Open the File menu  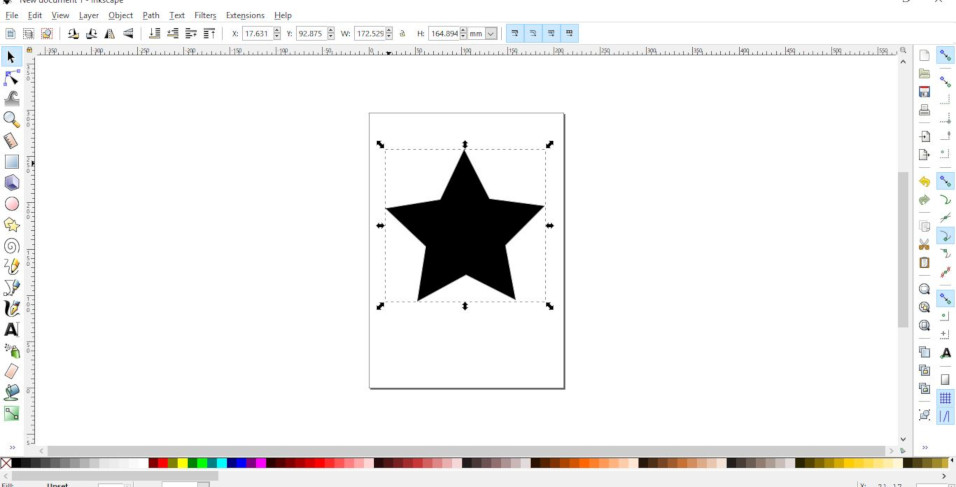[12, 15]
